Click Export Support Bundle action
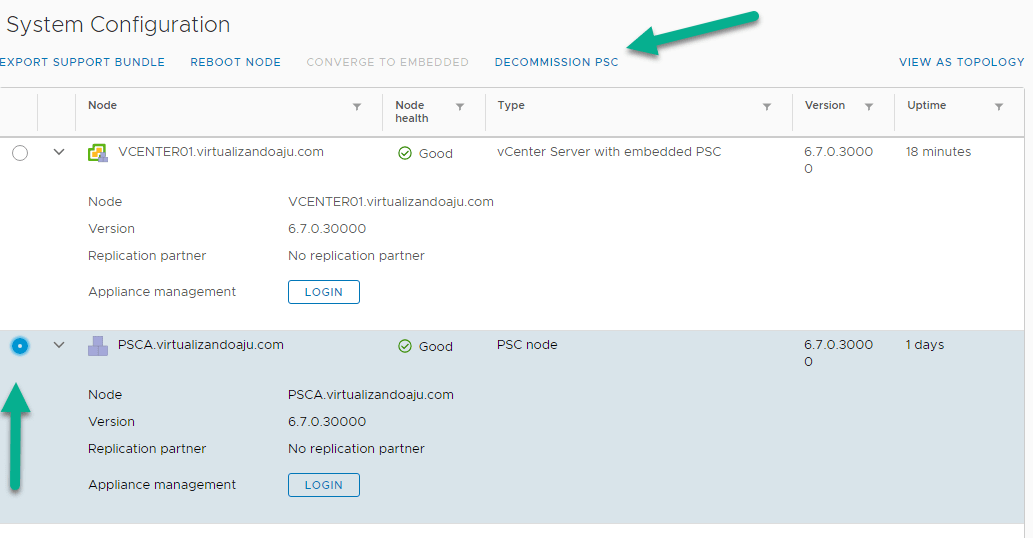The image size is (1033, 538). pos(82,62)
